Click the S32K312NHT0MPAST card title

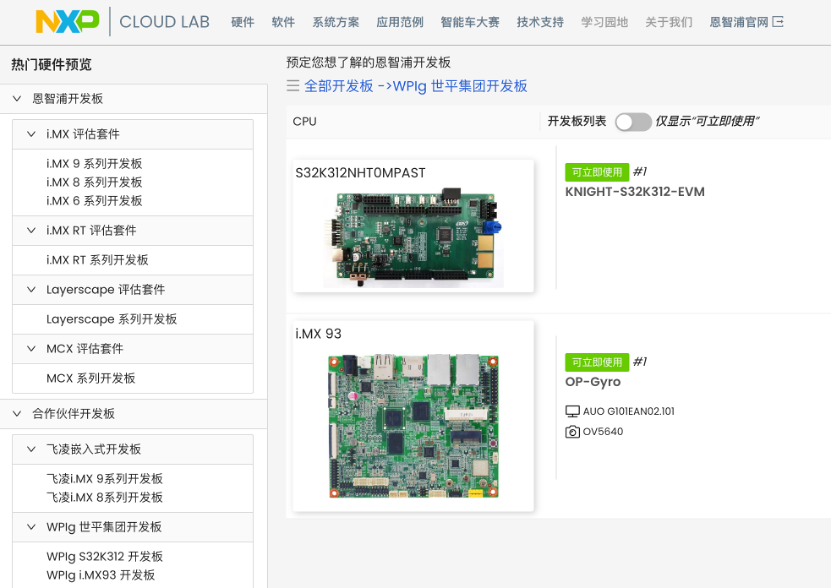click(x=360, y=173)
